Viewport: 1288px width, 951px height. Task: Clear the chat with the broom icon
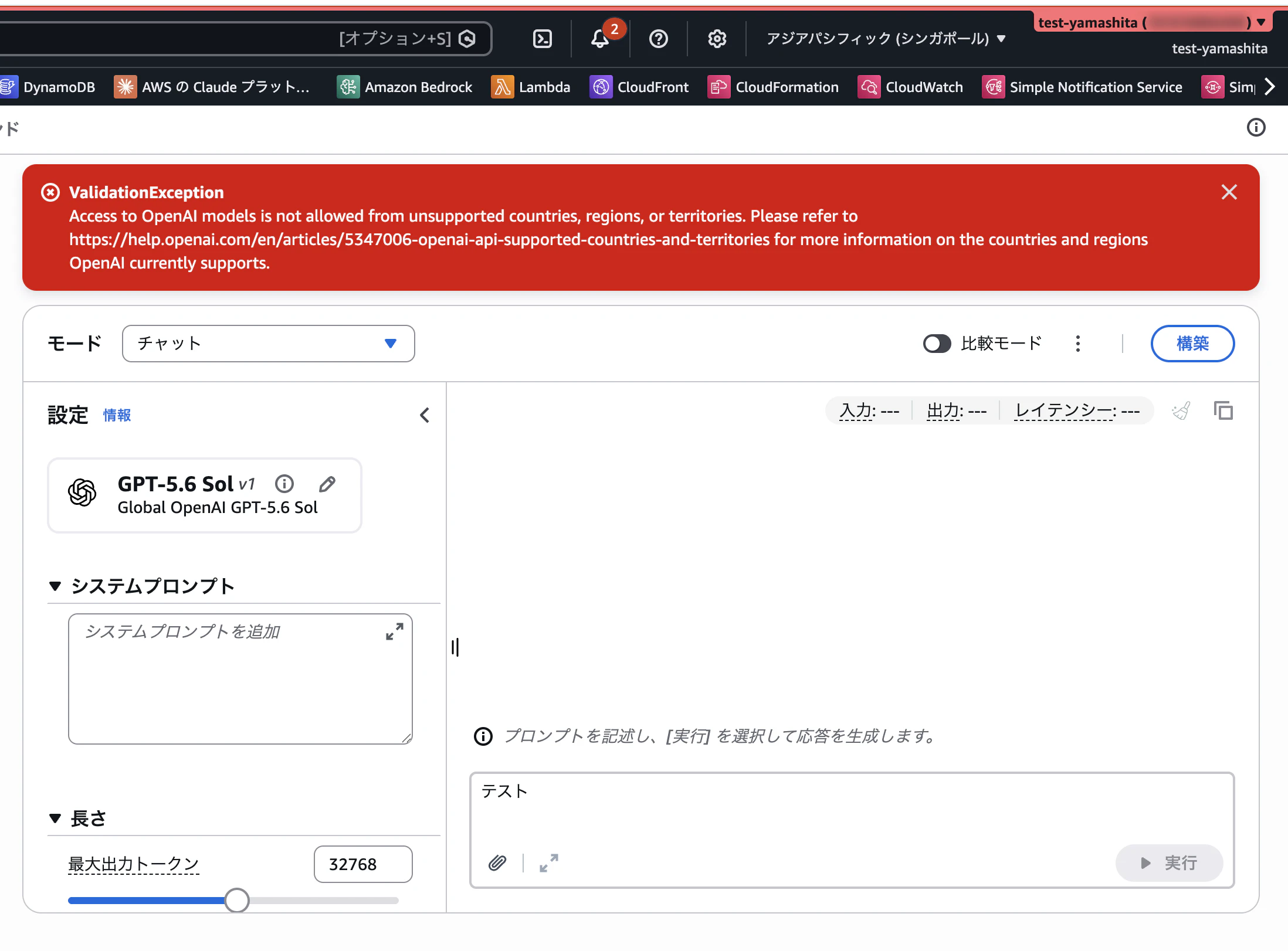coord(1181,410)
